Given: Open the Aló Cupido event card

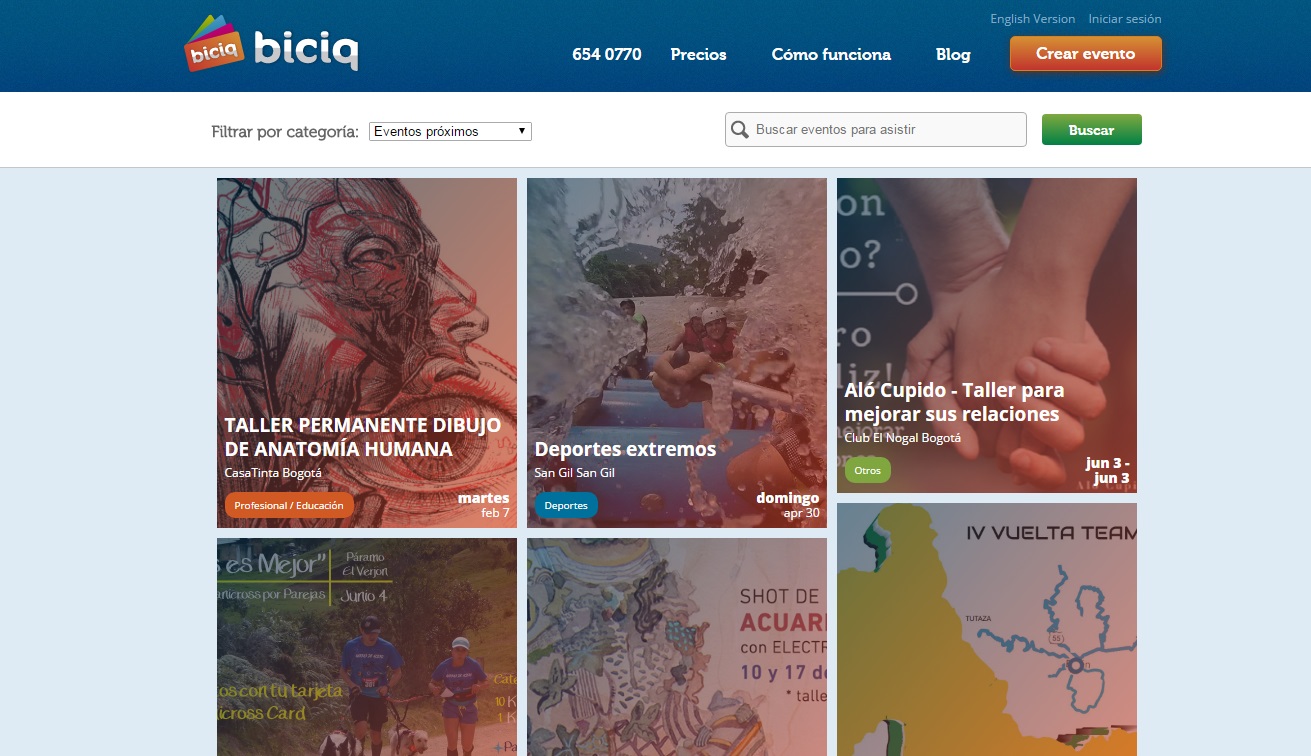Looking at the screenshot, I should pyautogui.click(x=987, y=335).
